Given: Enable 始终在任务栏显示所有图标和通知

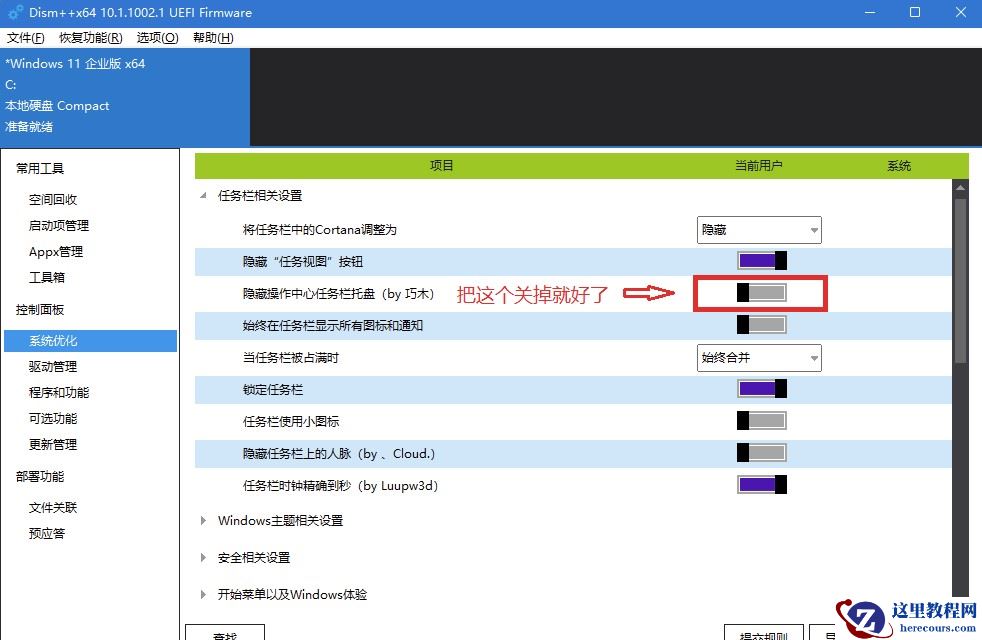Looking at the screenshot, I should click(x=762, y=325).
